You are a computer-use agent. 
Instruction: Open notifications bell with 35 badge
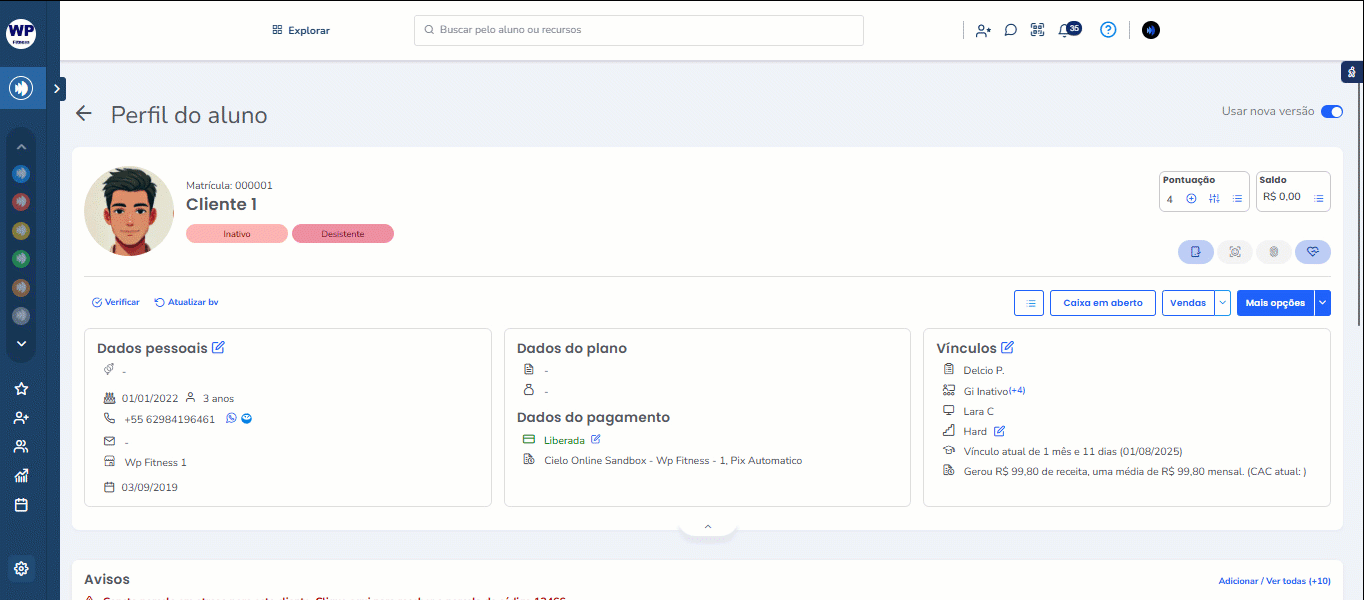1065,30
